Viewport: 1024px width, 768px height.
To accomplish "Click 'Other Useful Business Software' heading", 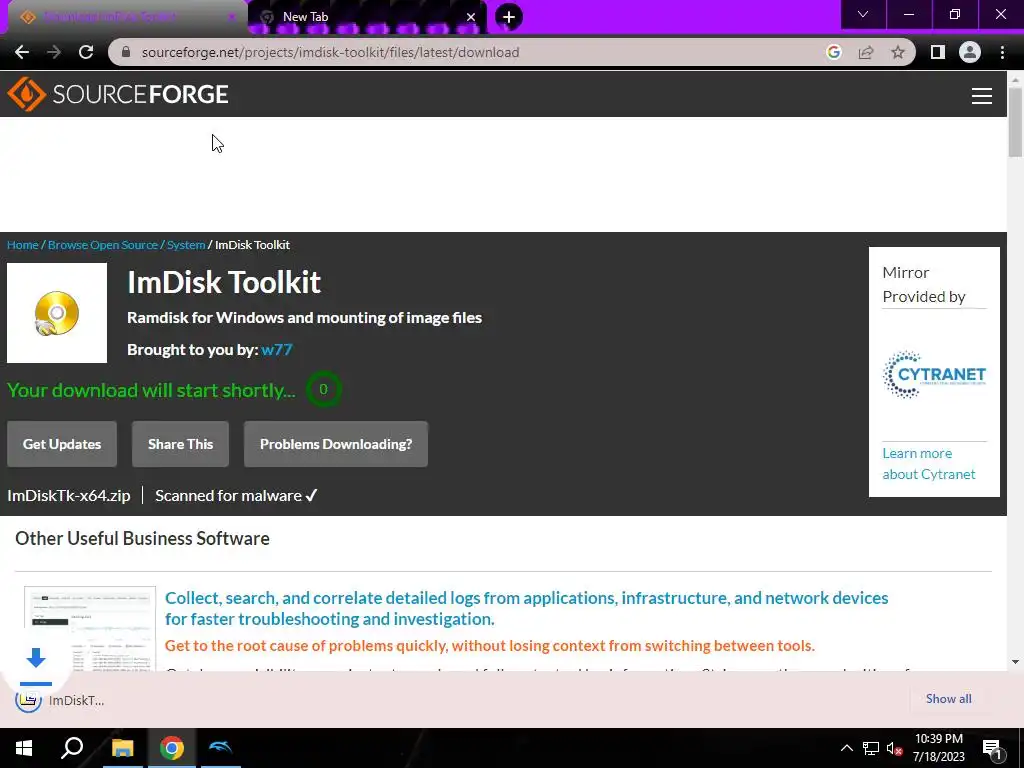I will tap(142, 538).
